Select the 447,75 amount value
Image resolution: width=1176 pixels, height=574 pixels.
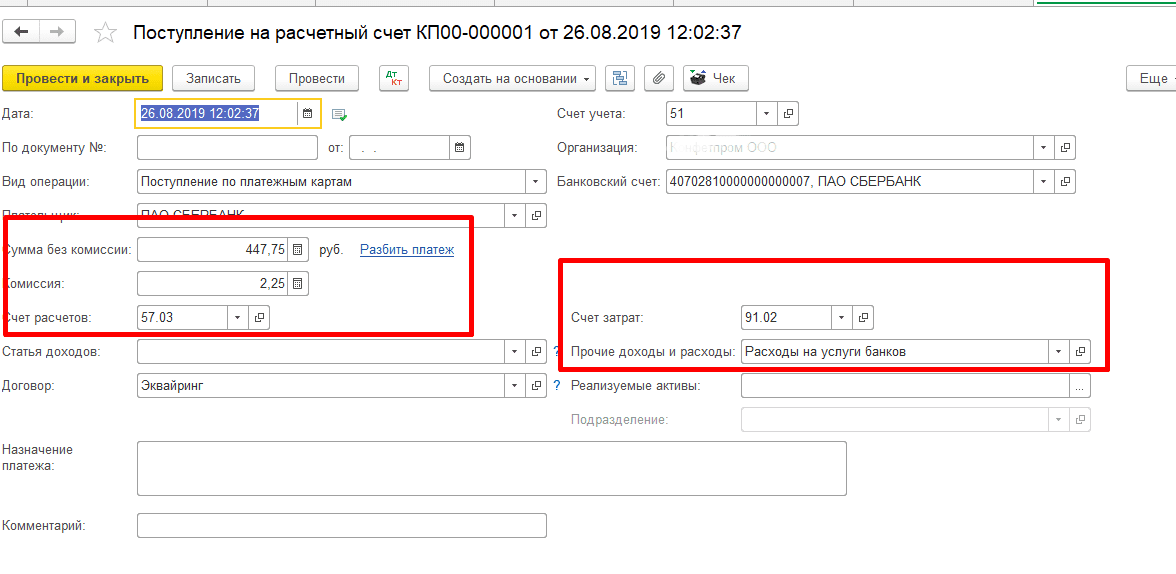click(x=266, y=250)
